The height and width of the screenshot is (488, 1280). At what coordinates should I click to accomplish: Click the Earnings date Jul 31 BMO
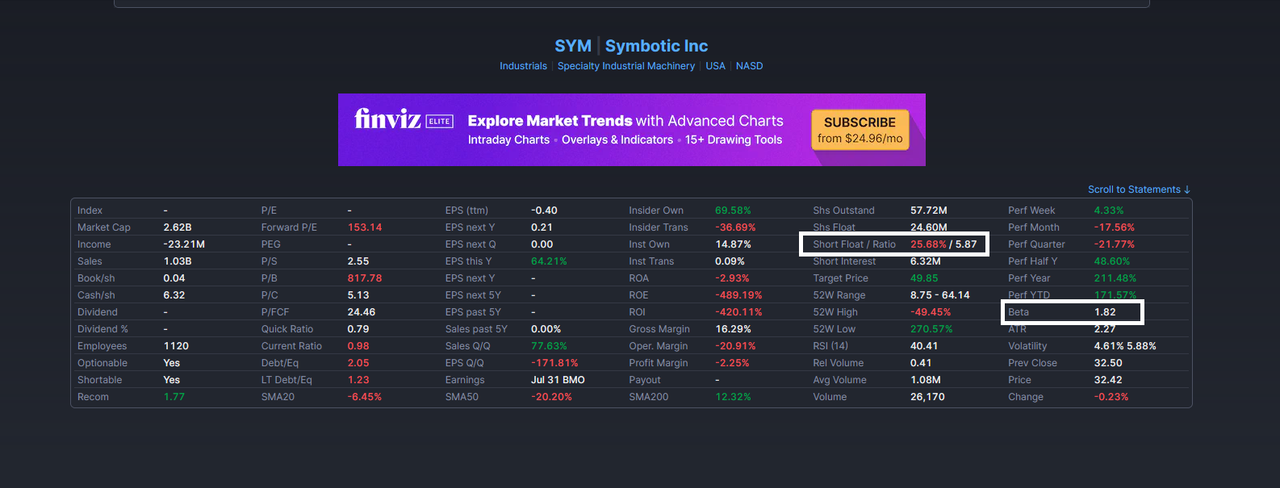(x=558, y=380)
